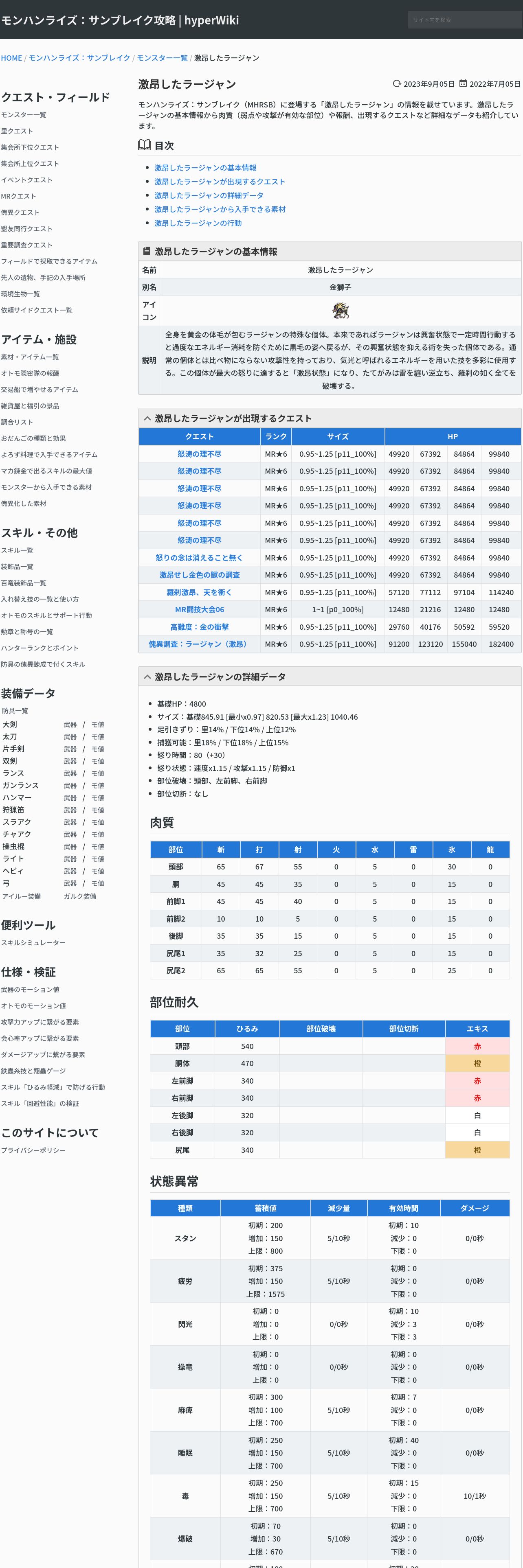Open 大剣 武器 link in sidebar
This screenshot has width=523, height=1568.
(70, 724)
